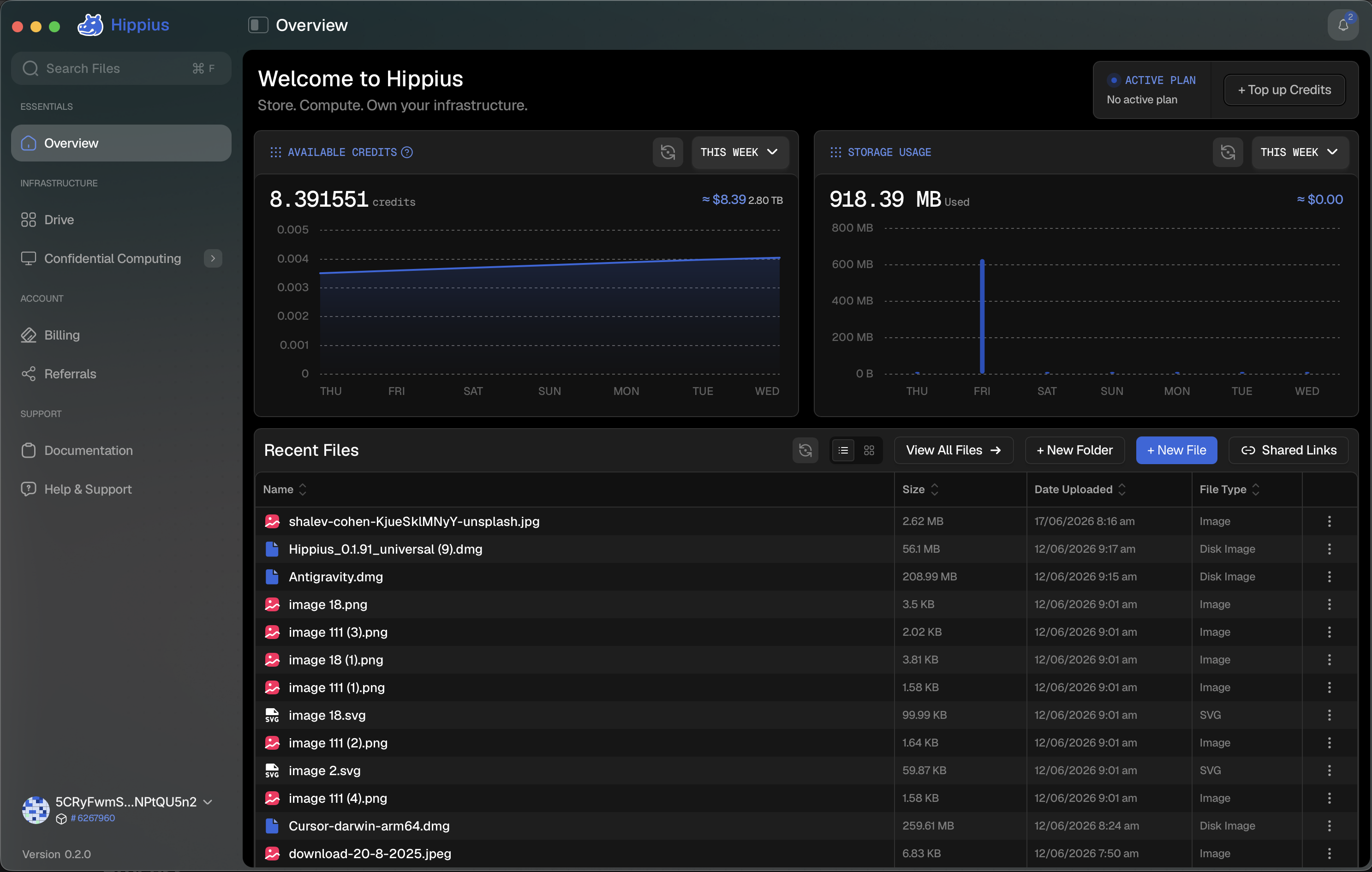1372x872 pixels.
Task: Click the New File button
Action: pyautogui.click(x=1176, y=450)
